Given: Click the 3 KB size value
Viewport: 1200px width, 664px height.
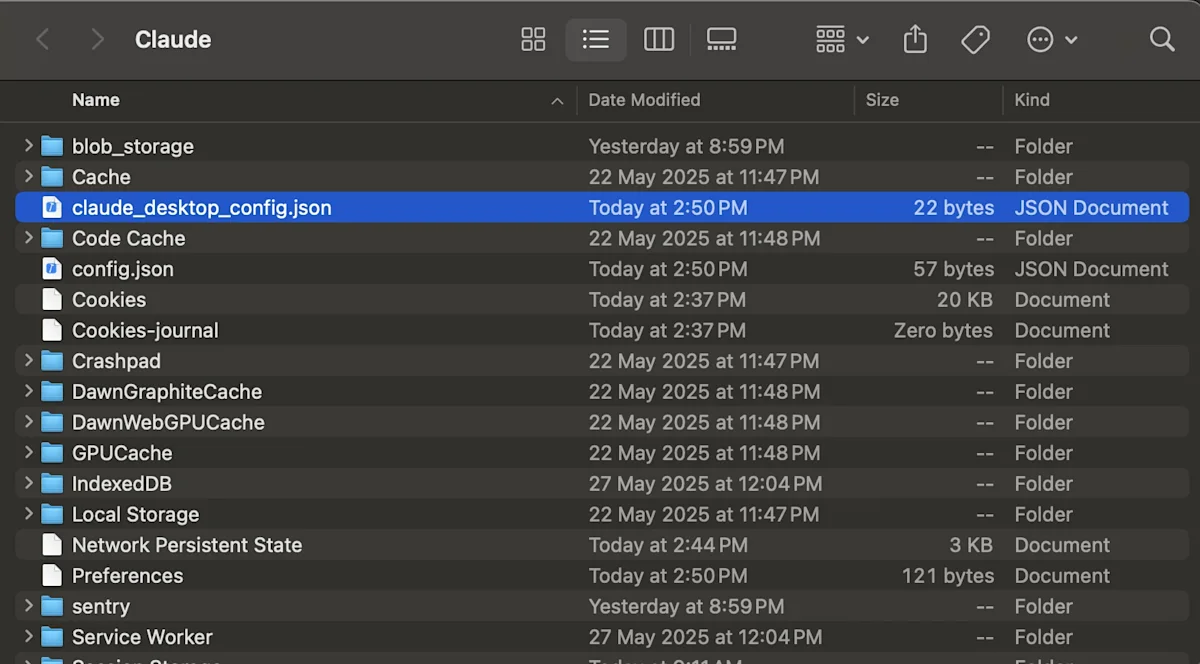Looking at the screenshot, I should [x=971, y=545].
